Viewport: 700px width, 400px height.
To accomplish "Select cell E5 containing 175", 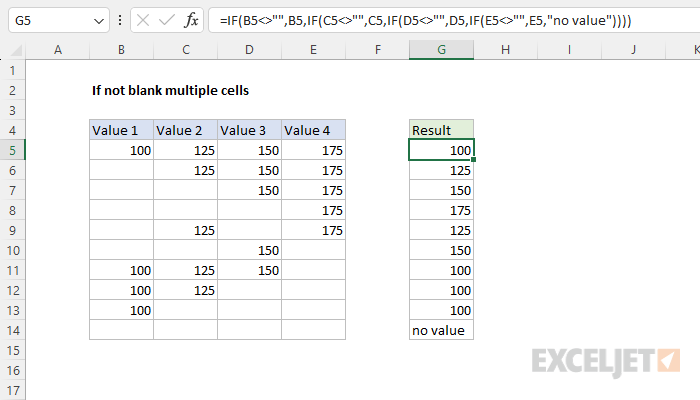I will (x=313, y=150).
